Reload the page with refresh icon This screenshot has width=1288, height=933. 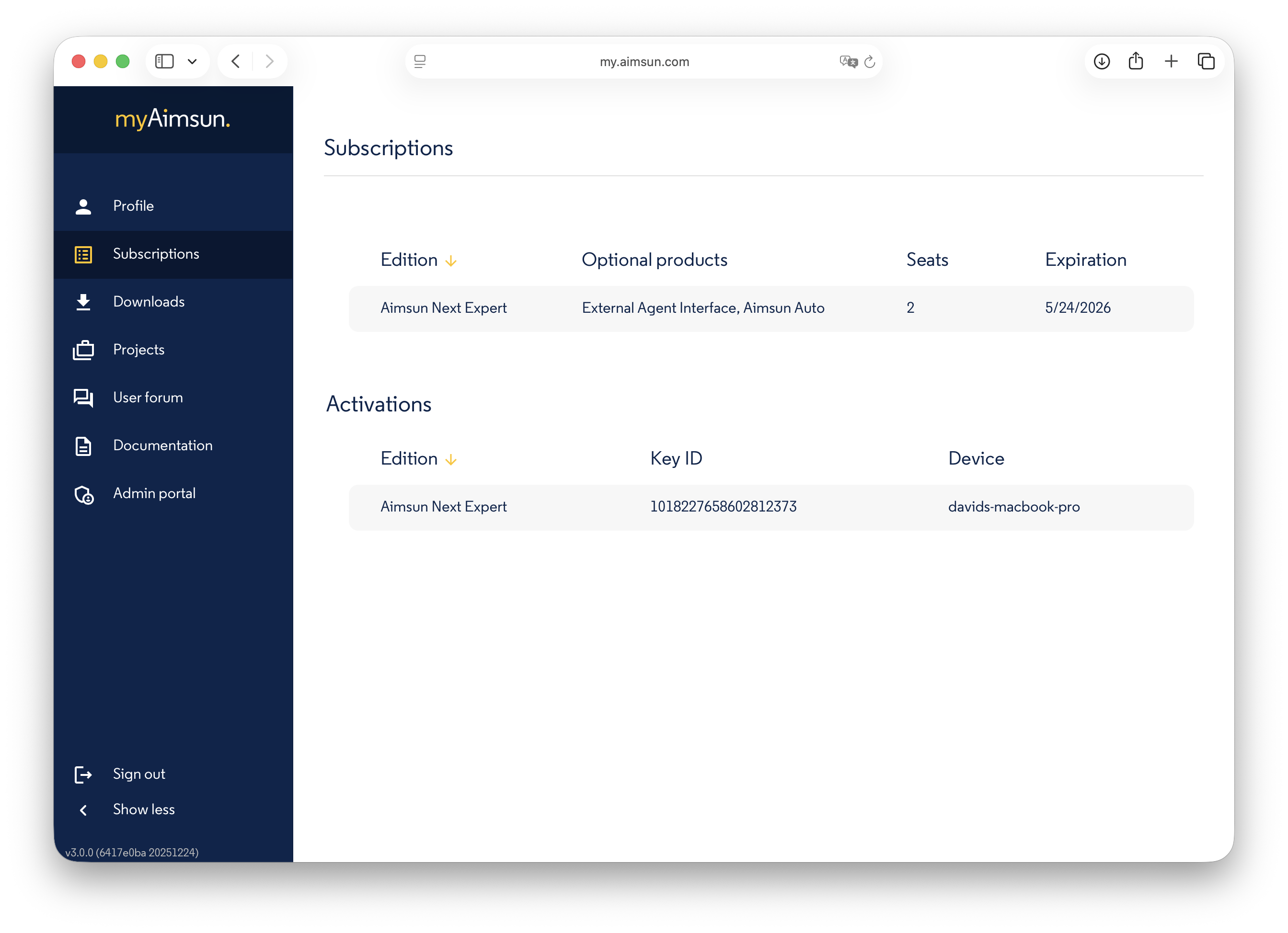point(870,61)
